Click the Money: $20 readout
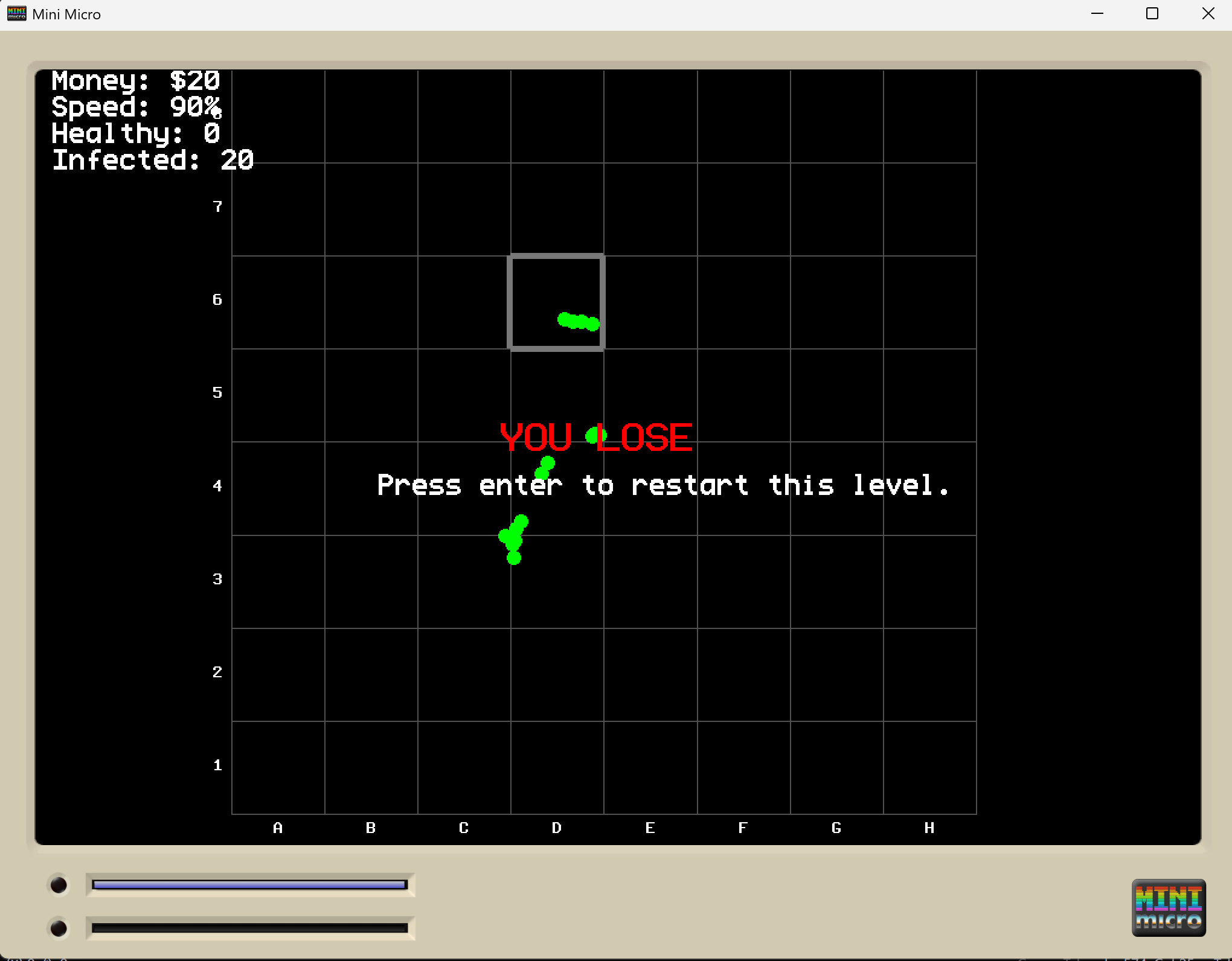1232x961 pixels. coord(135,81)
